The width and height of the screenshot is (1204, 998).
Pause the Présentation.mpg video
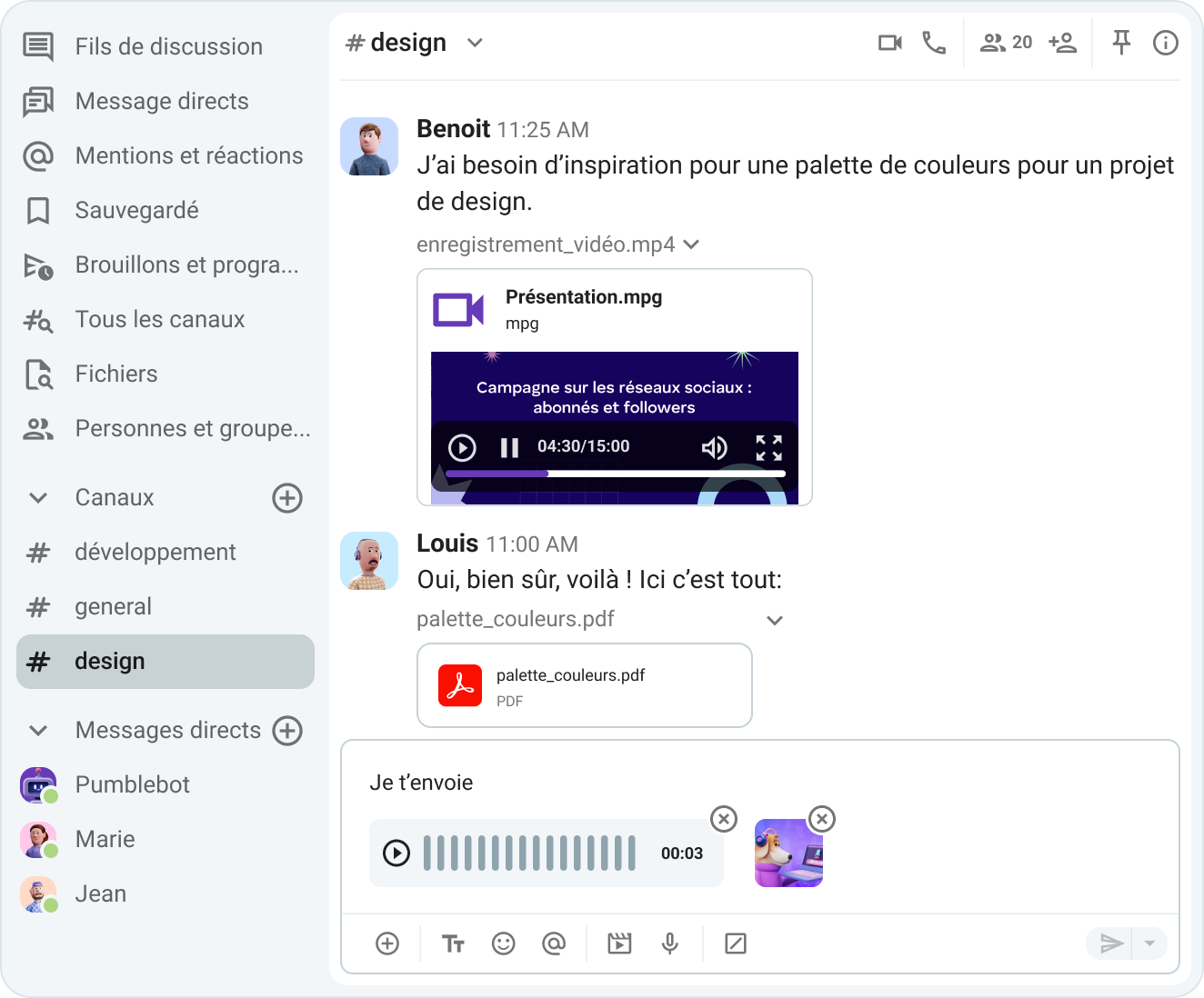(x=509, y=447)
